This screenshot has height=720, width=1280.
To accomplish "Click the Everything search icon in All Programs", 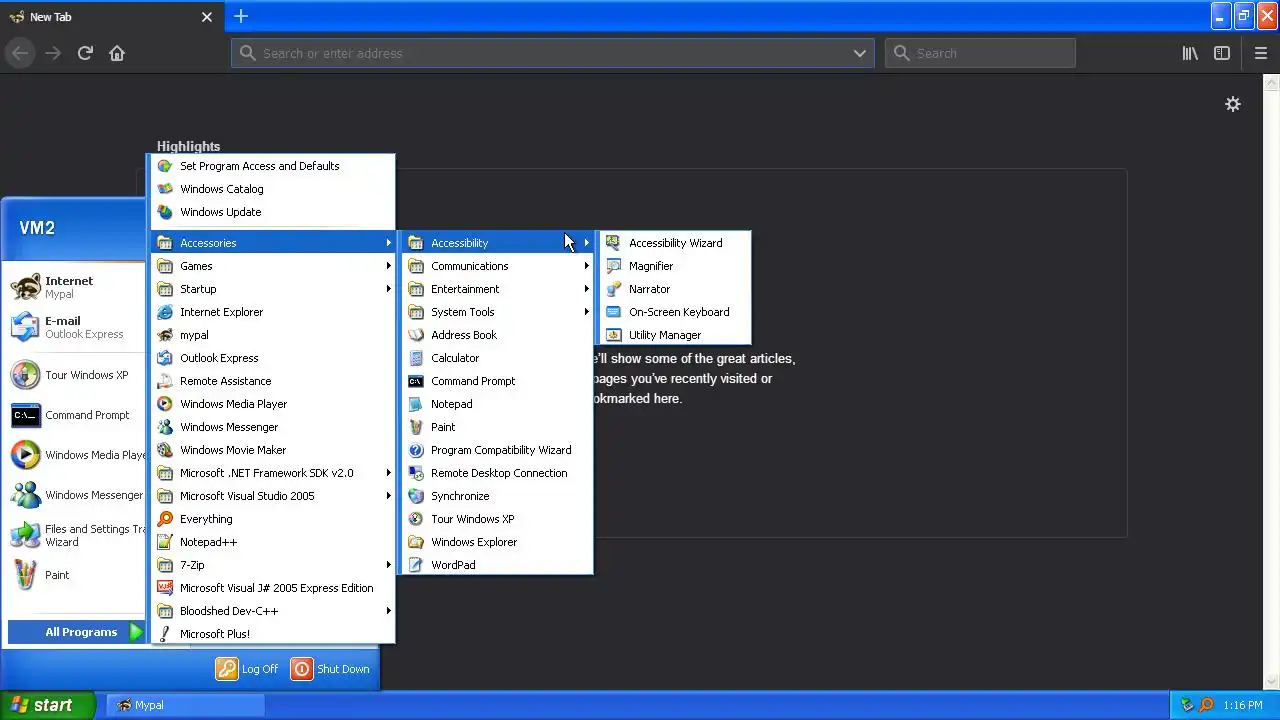I will [165, 519].
